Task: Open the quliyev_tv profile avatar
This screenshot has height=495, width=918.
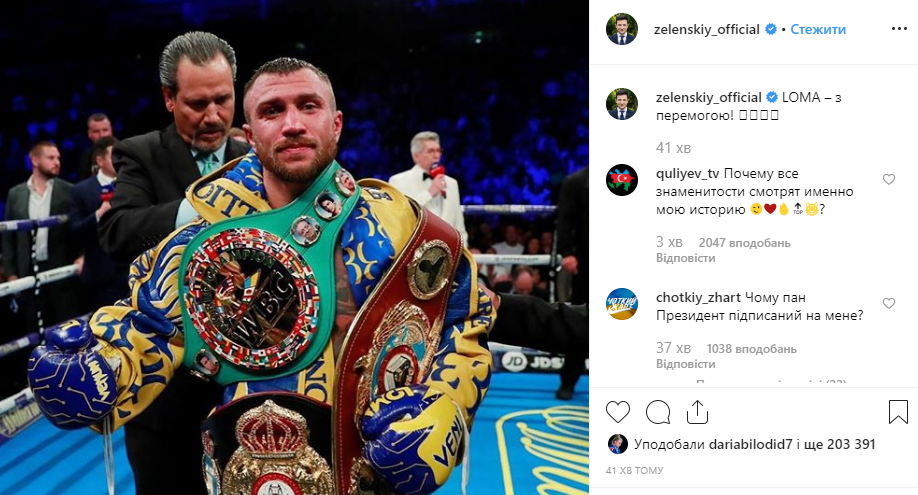Action: 621,180
